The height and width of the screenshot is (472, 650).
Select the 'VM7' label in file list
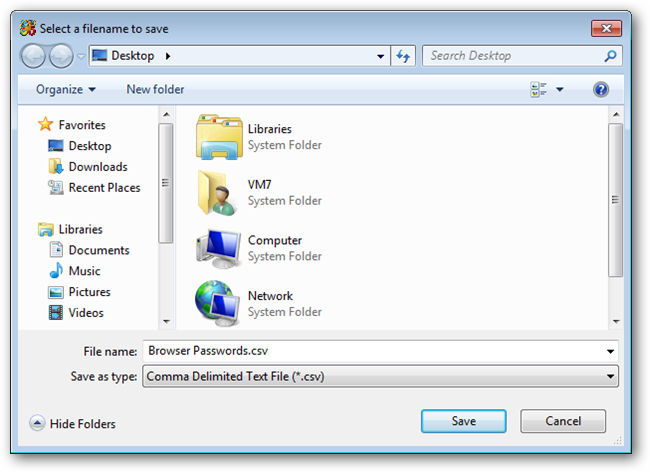[260, 185]
